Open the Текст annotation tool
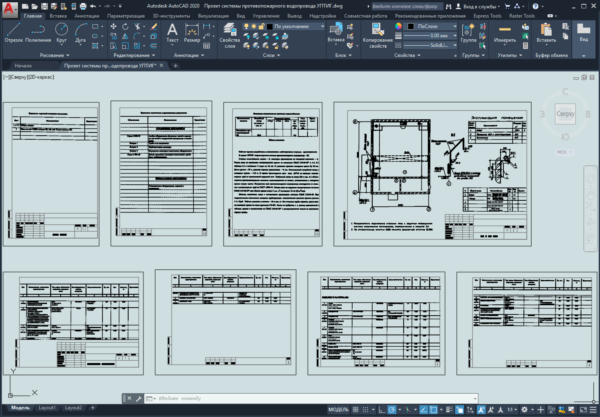The width and height of the screenshot is (600, 417). pos(172,32)
